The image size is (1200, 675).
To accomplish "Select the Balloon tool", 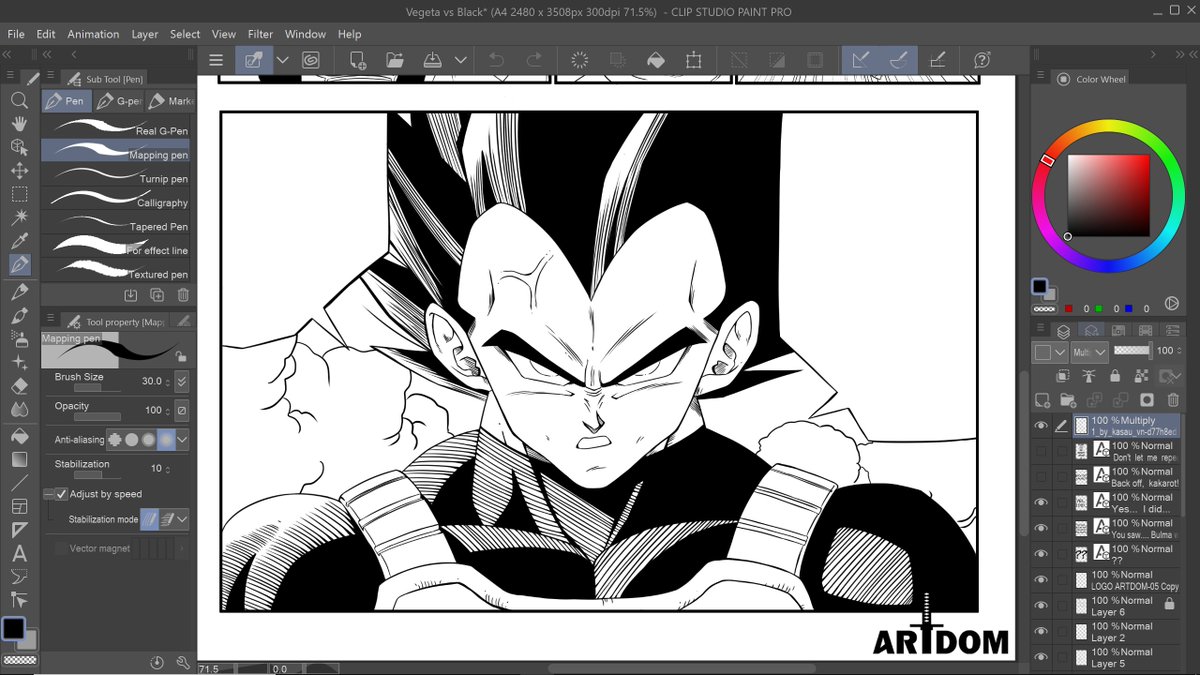I will click(x=20, y=576).
